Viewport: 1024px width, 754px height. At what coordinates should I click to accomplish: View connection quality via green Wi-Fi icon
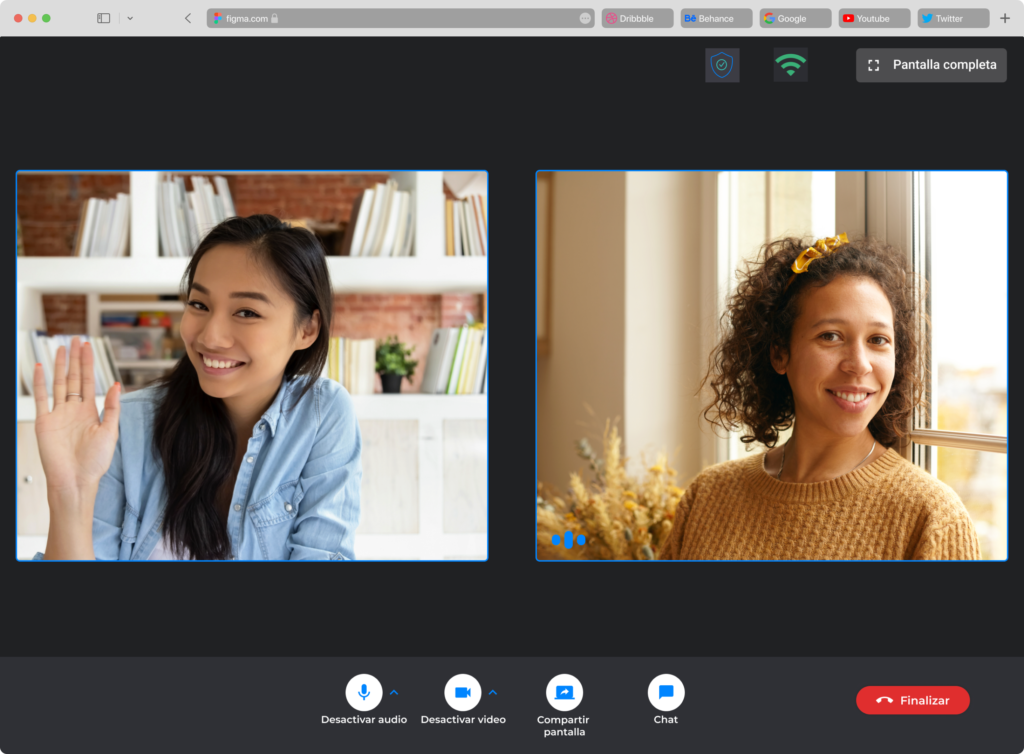[x=791, y=65]
